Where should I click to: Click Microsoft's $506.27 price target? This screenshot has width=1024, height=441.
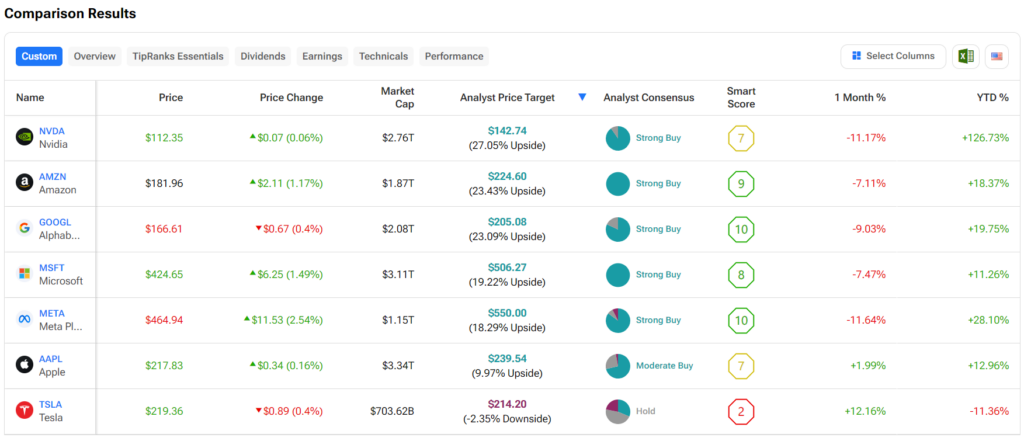coord(507,267)
